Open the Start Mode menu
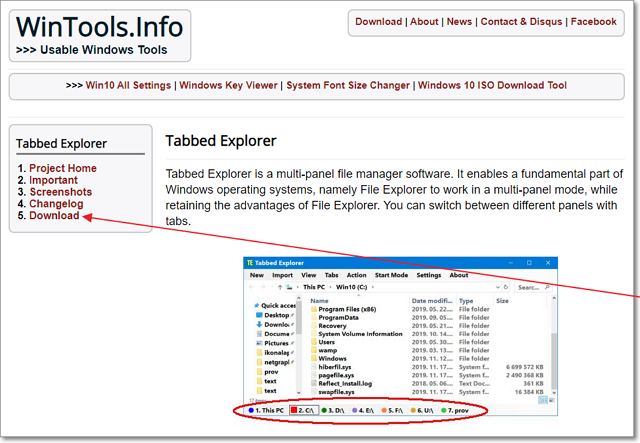Screen dimensions: 640x443 (391, 275)
